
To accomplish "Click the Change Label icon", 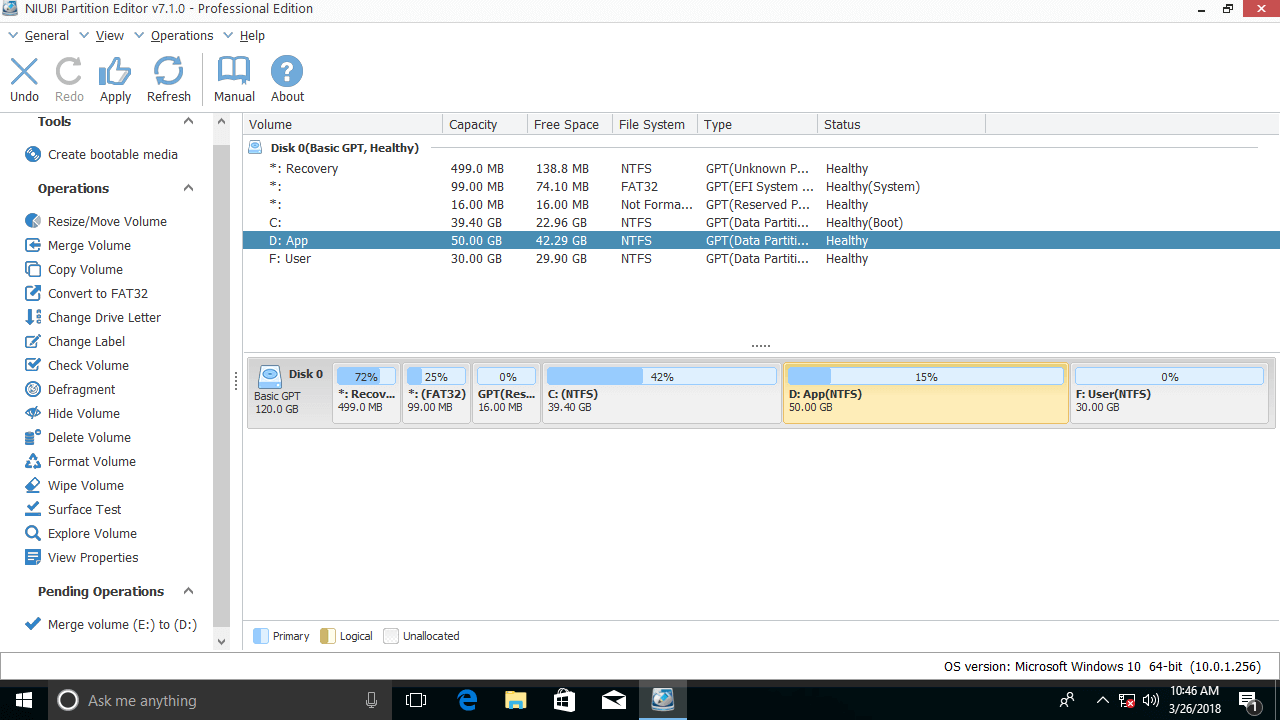I will 33,341.
